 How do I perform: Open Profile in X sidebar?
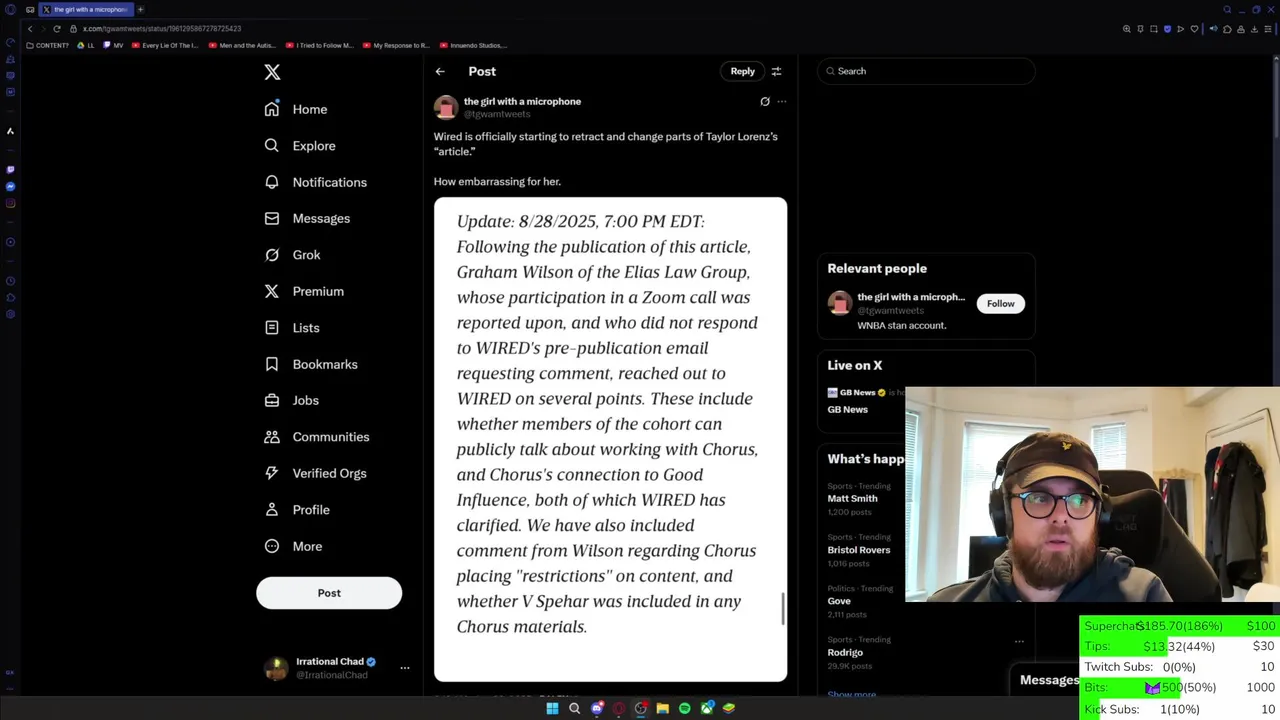[x=297, y=510]
